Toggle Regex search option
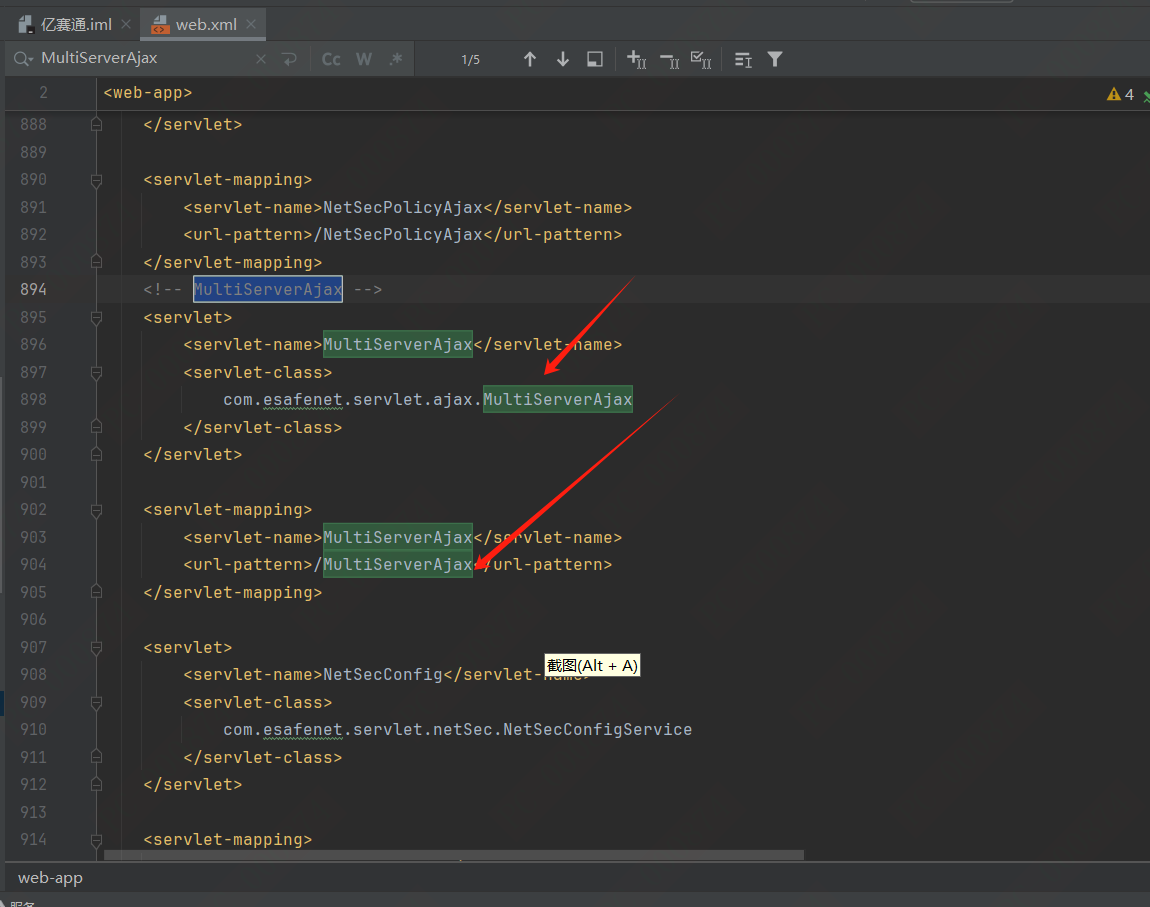Screen dimensions: 1150x907 point(396,59)
